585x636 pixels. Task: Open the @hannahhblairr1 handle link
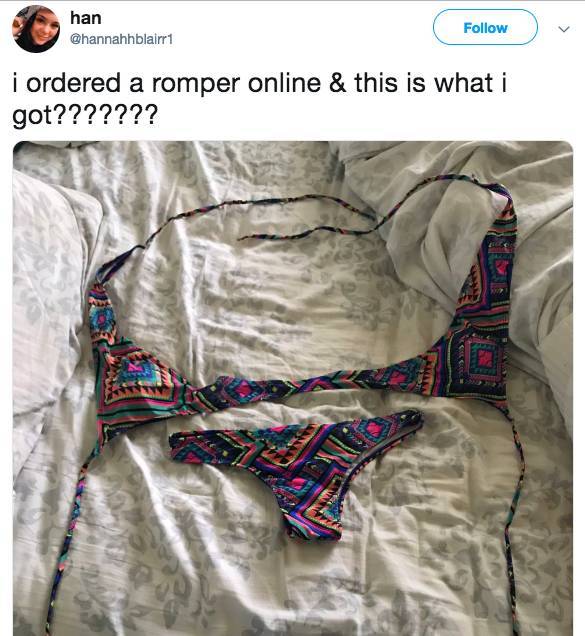(121, 39)
